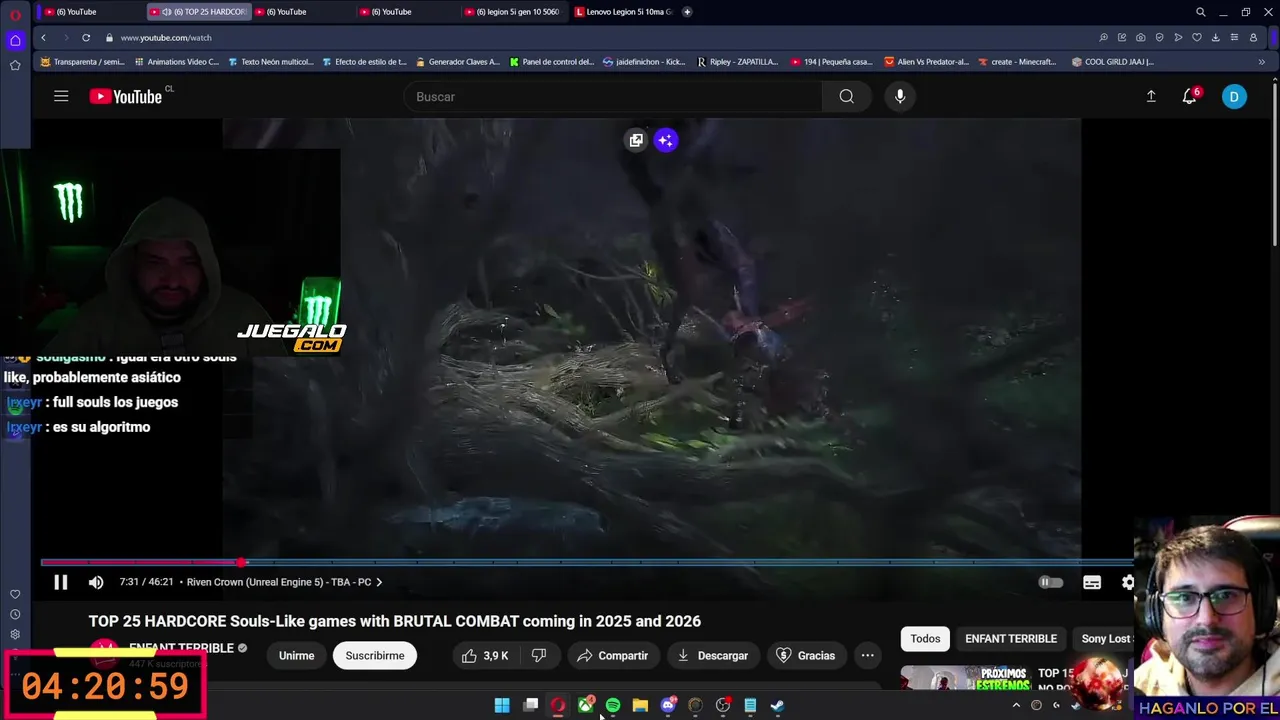Pause the video playback

pyautogui.click(x=60, y=582)
